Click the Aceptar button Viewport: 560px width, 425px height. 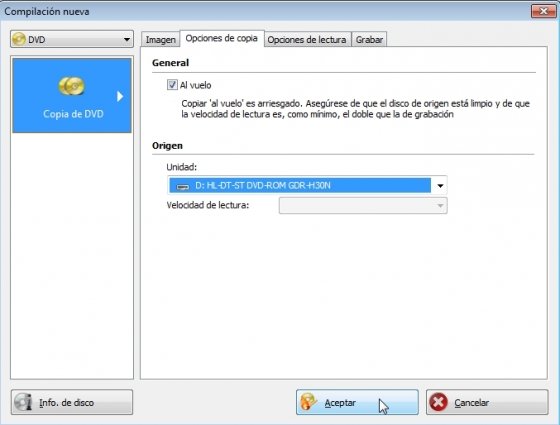[x=357, y=402]
